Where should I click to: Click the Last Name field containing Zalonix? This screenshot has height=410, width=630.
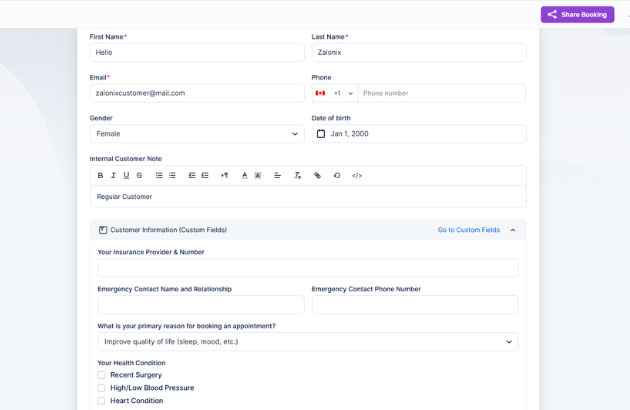(419, 52)
